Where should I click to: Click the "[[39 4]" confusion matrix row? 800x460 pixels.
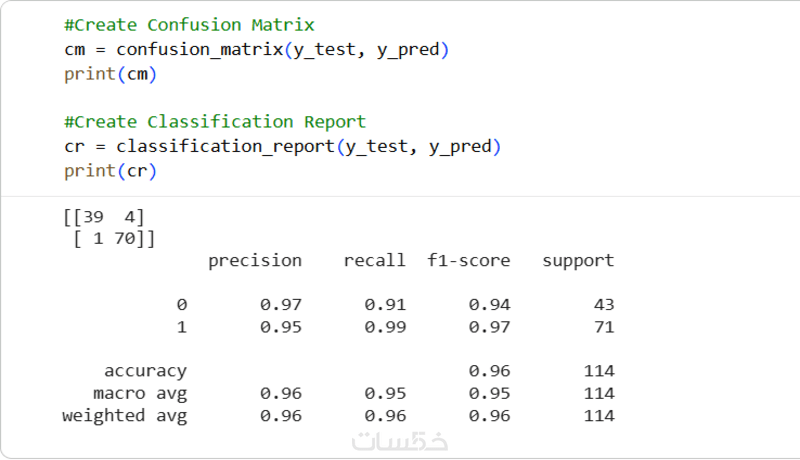104,216
